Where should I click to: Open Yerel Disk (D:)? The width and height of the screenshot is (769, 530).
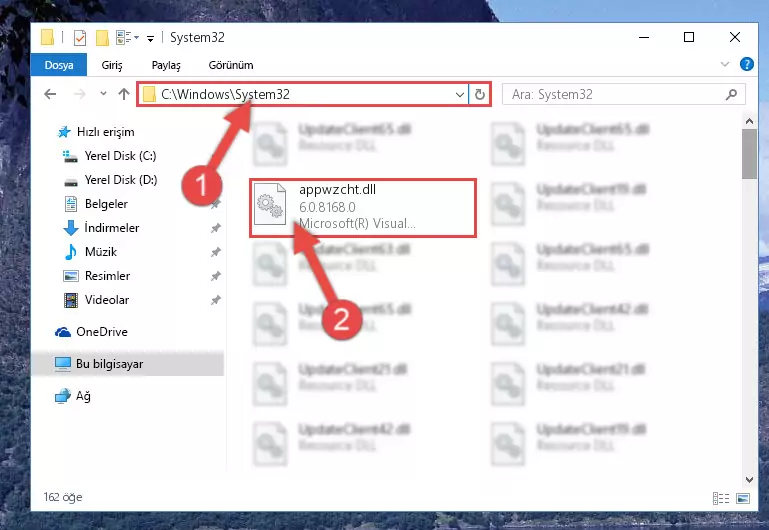(121, 180)
